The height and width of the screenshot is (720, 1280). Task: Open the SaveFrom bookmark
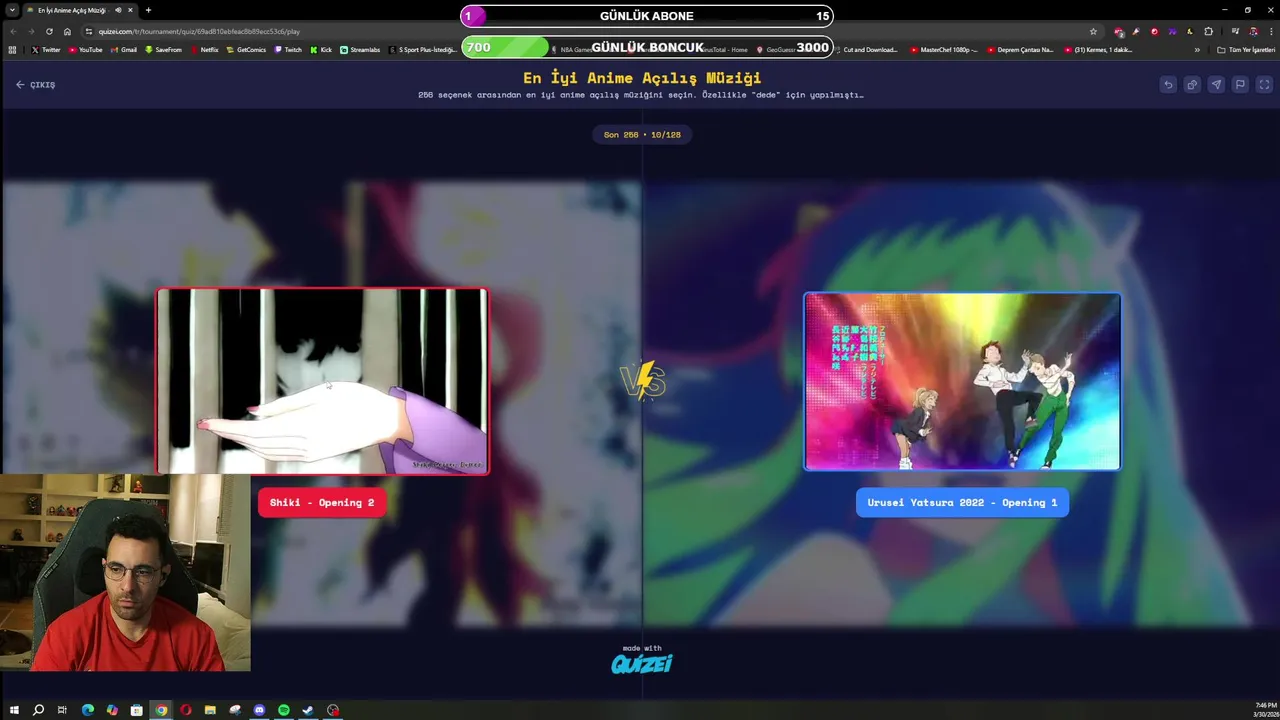pos(163,49)
